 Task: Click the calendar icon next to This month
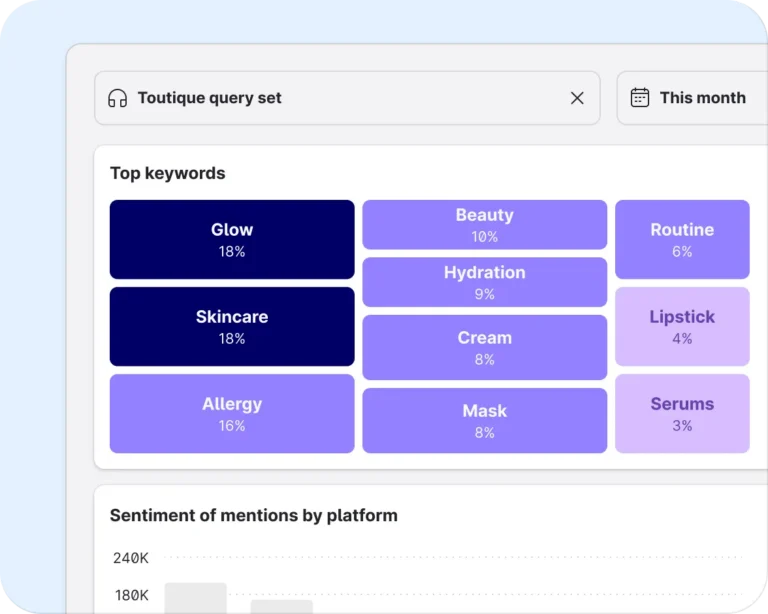(640, 97)
